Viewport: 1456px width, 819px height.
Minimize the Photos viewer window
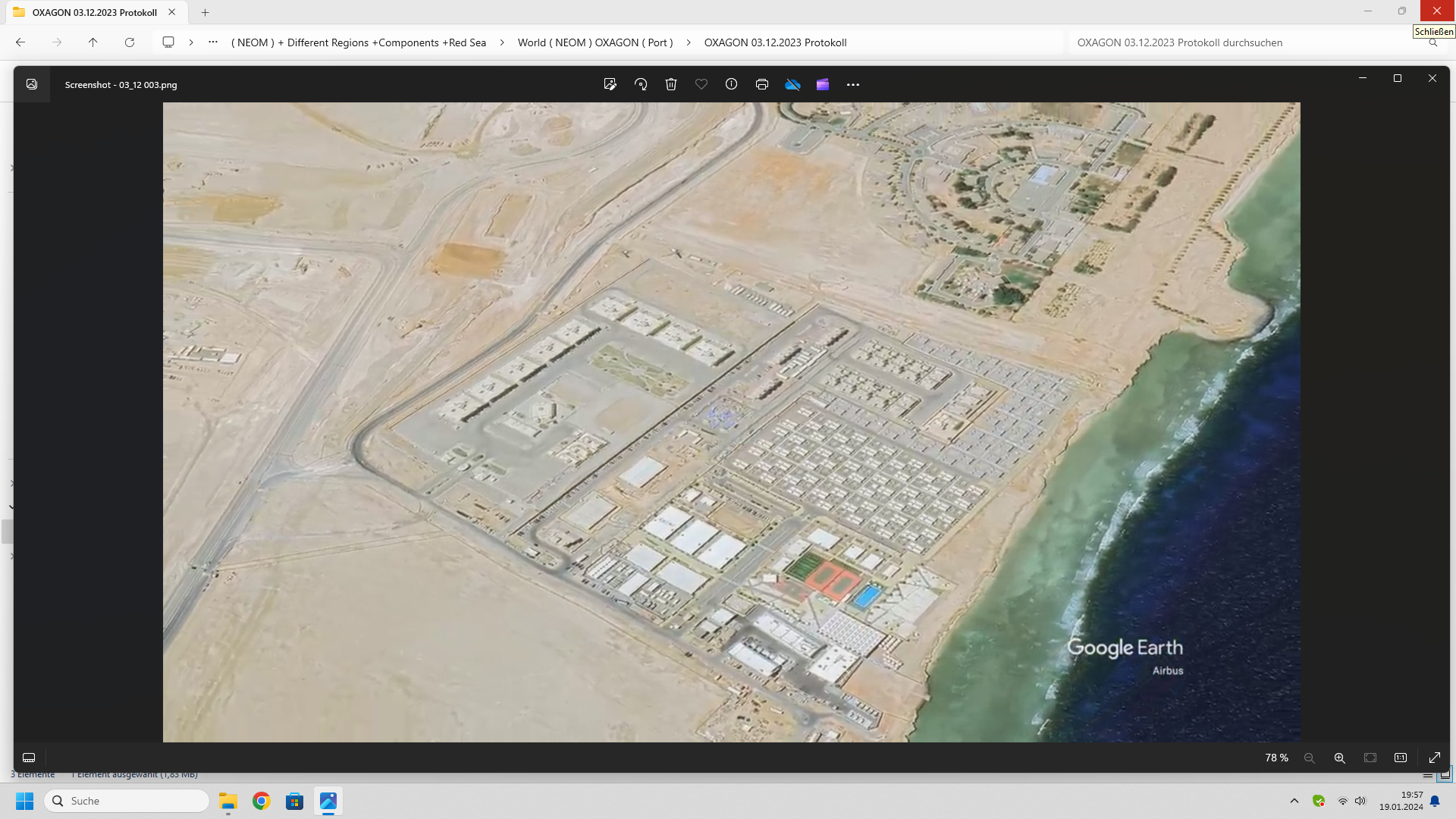click(x=1363, y=78)
